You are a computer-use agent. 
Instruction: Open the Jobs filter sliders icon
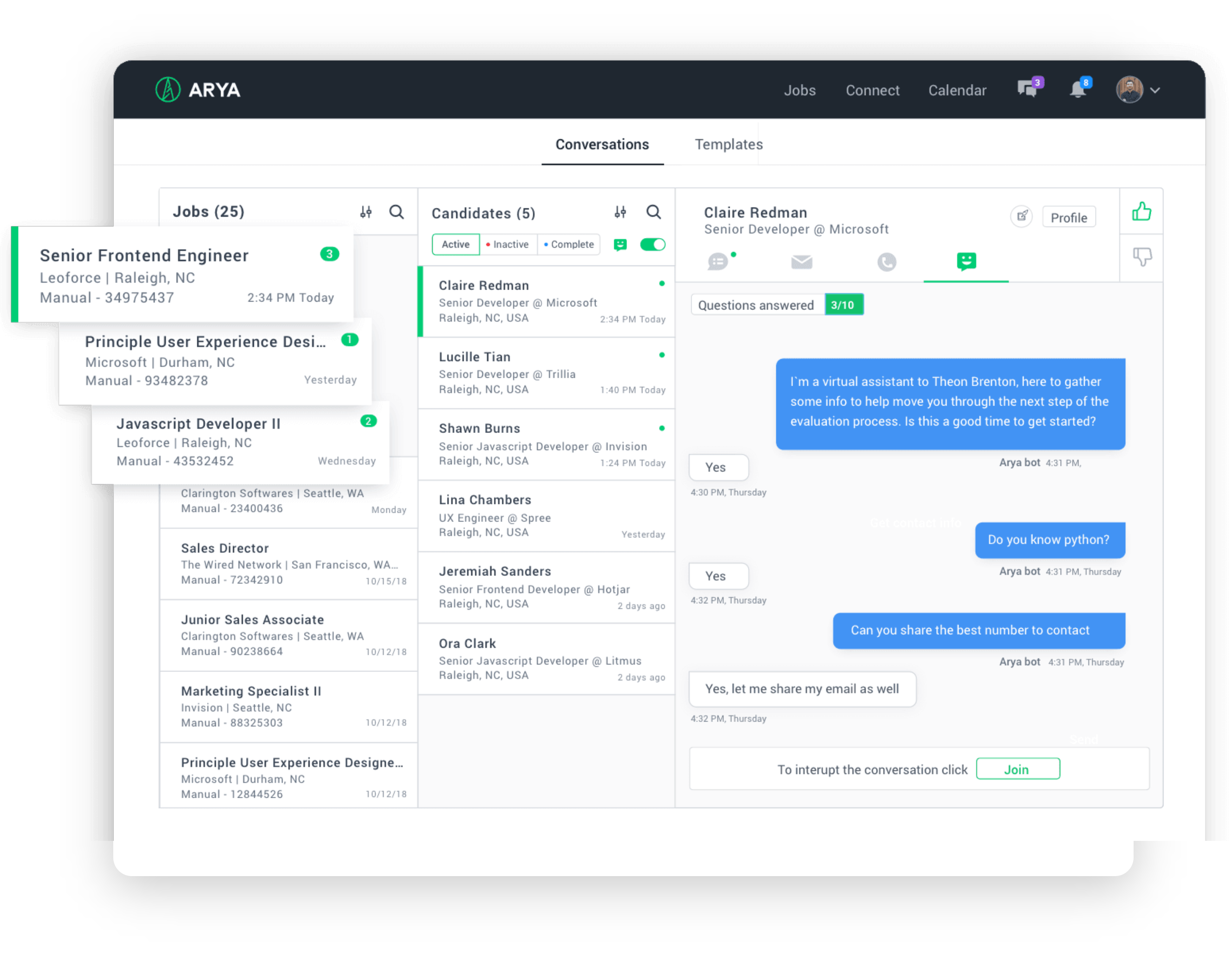(366, 212)
